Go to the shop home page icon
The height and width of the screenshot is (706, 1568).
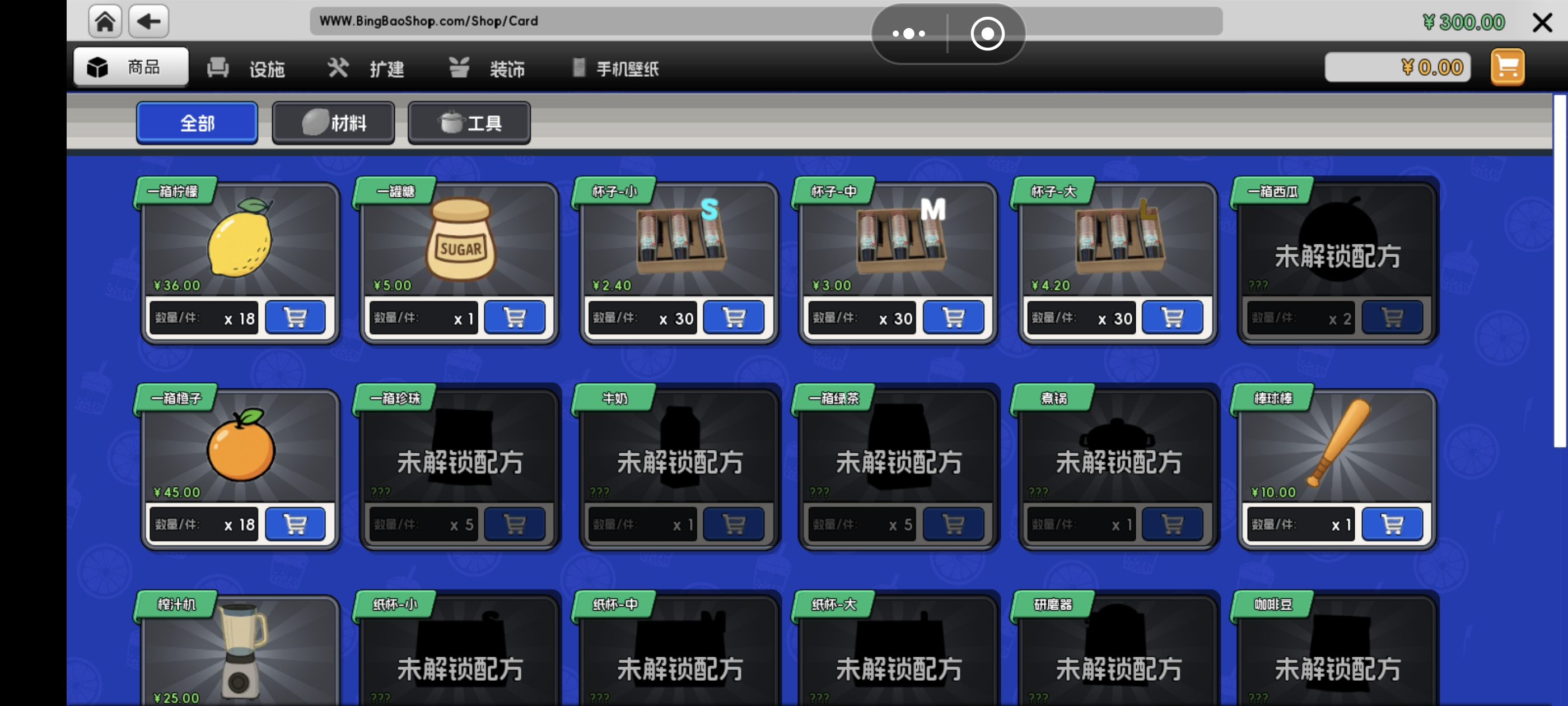105,21
